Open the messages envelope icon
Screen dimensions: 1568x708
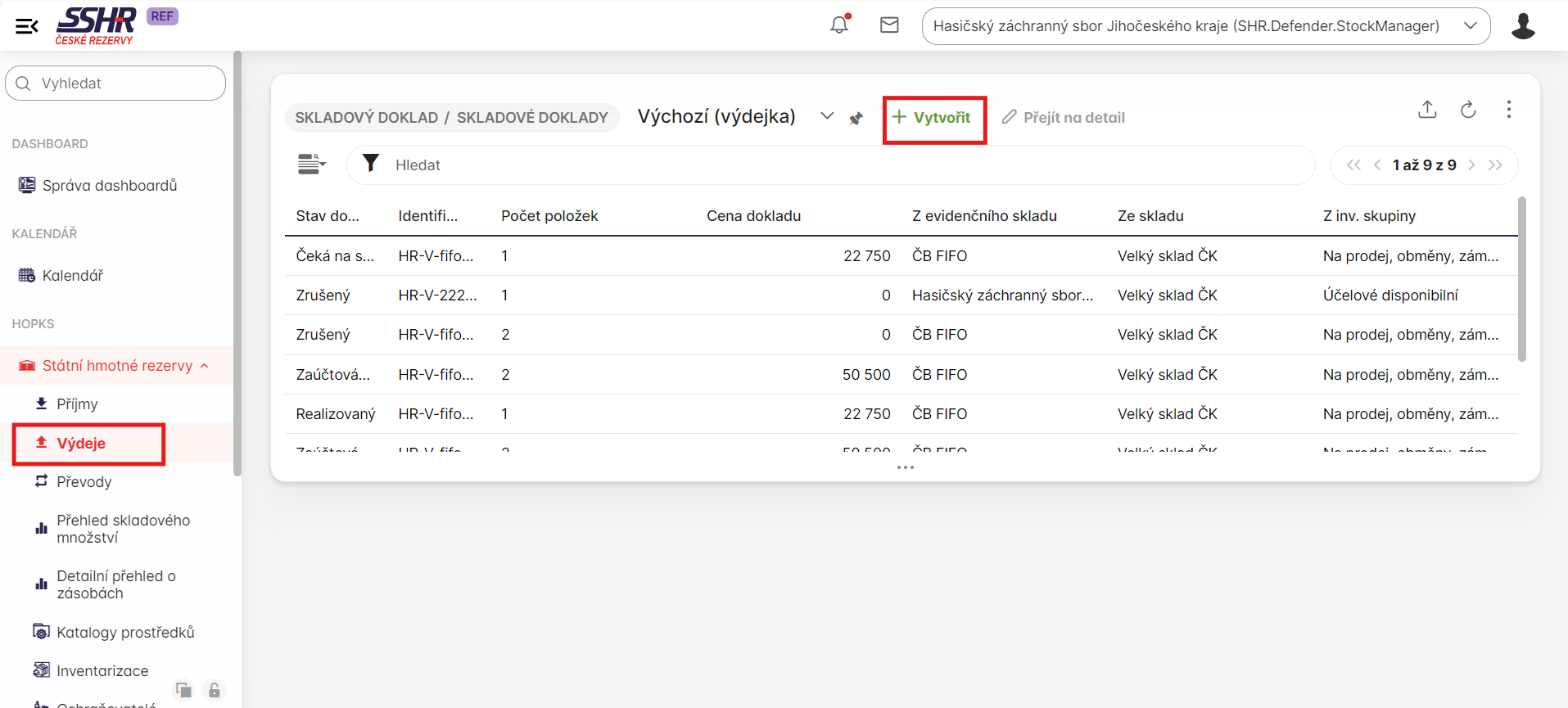pos(889,25)
